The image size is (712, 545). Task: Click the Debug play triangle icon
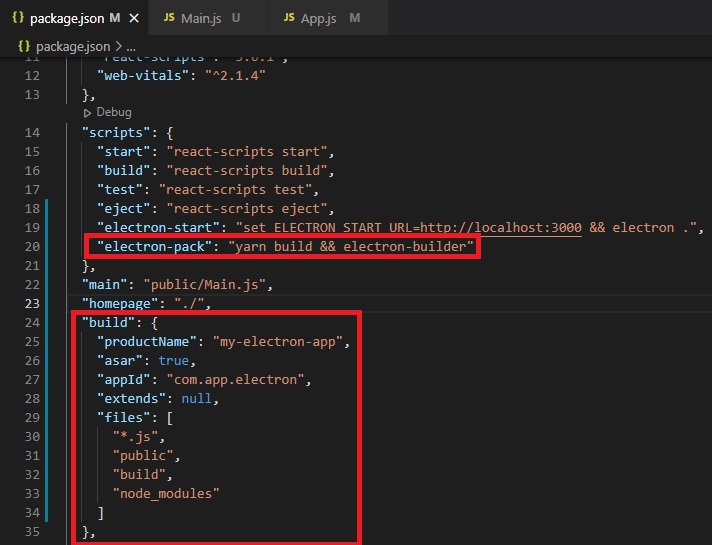(x=87, y=113)
